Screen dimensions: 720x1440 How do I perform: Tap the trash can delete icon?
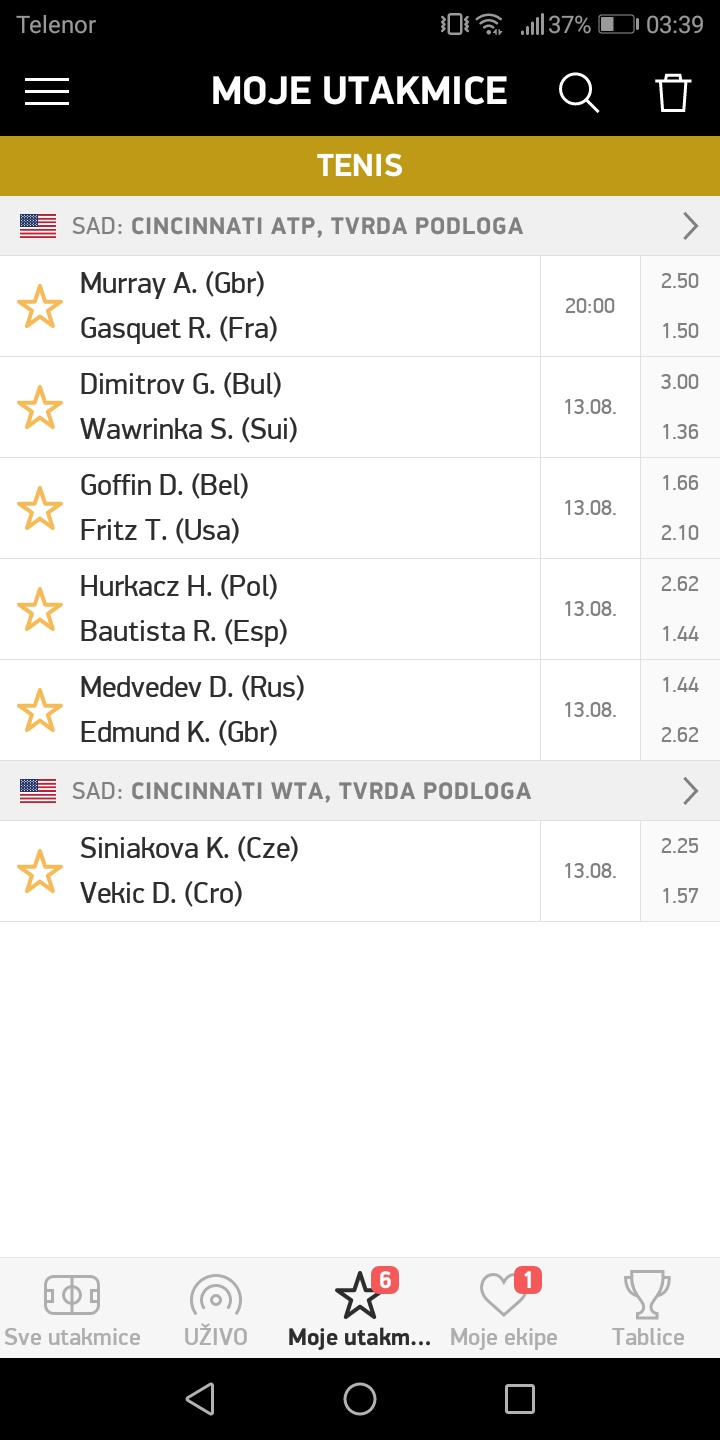coord(673,92)
